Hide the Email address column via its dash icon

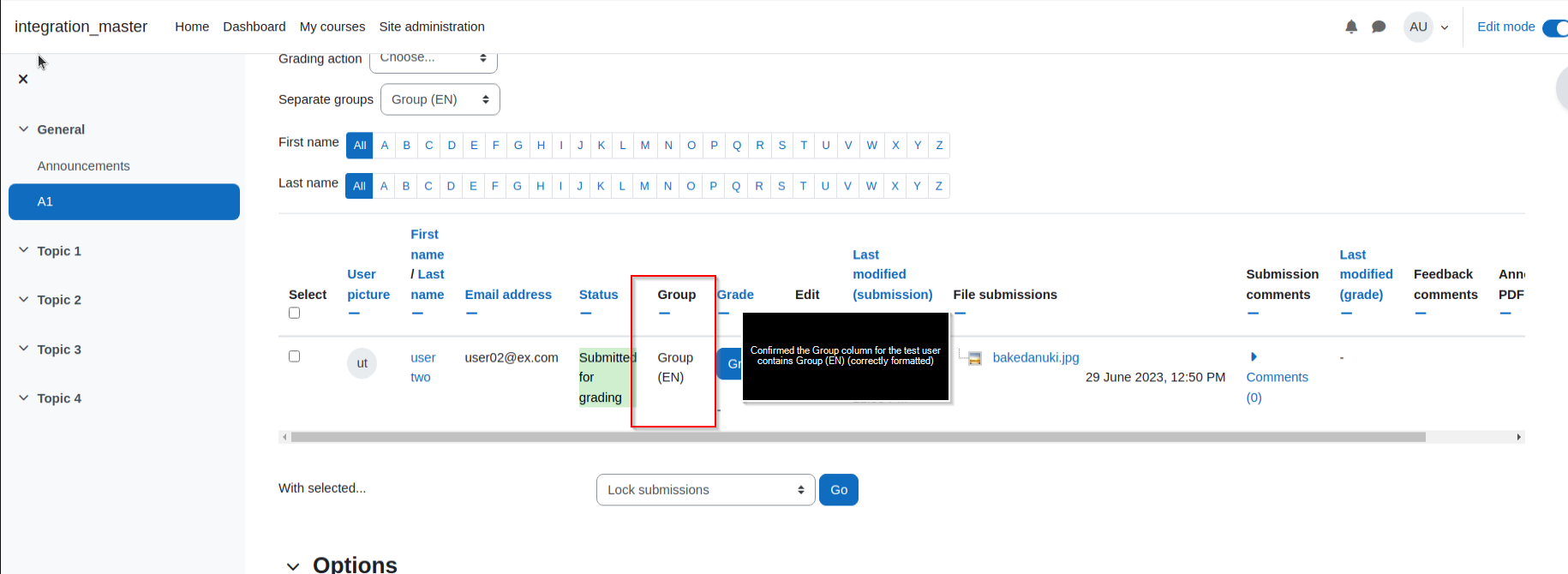click(x=471, y=314)
